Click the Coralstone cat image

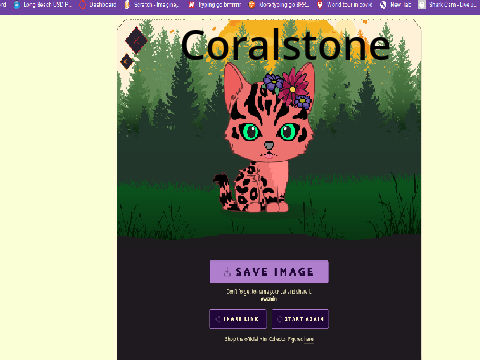click(263, 137)
